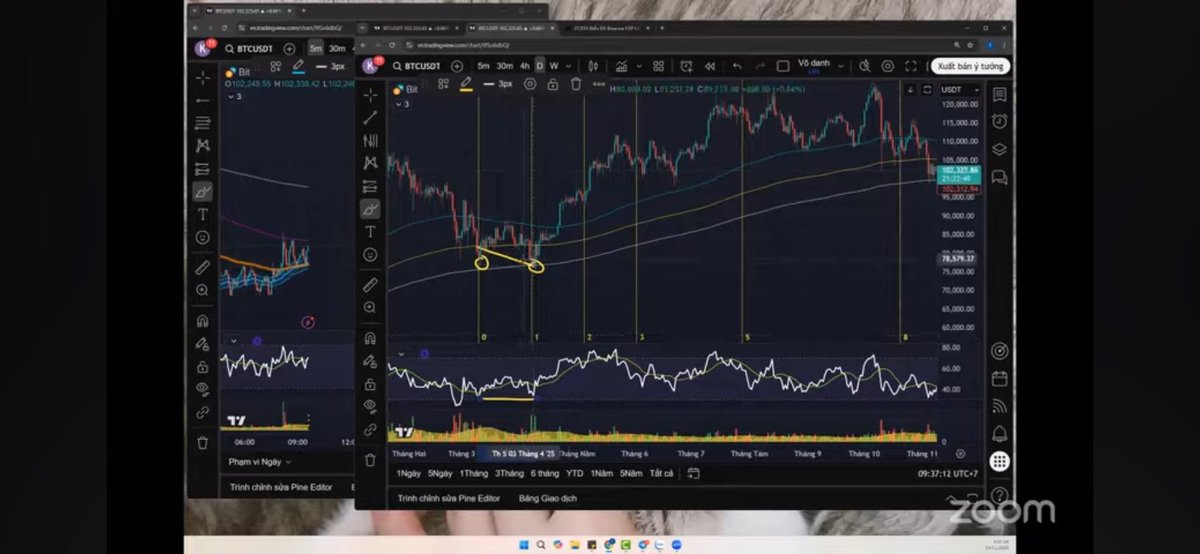Select the 6 tháng range tab
This screenshot has width=1200, height=554.
[x=545, y=473]
